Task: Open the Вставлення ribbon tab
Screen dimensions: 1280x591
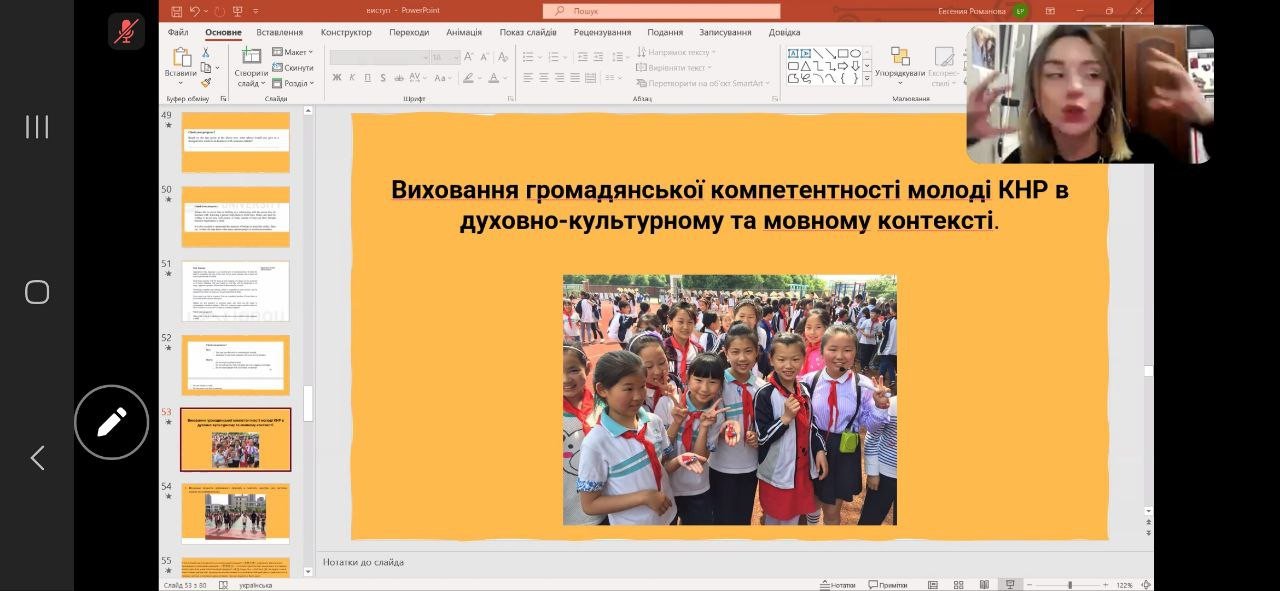Action: 279,32
